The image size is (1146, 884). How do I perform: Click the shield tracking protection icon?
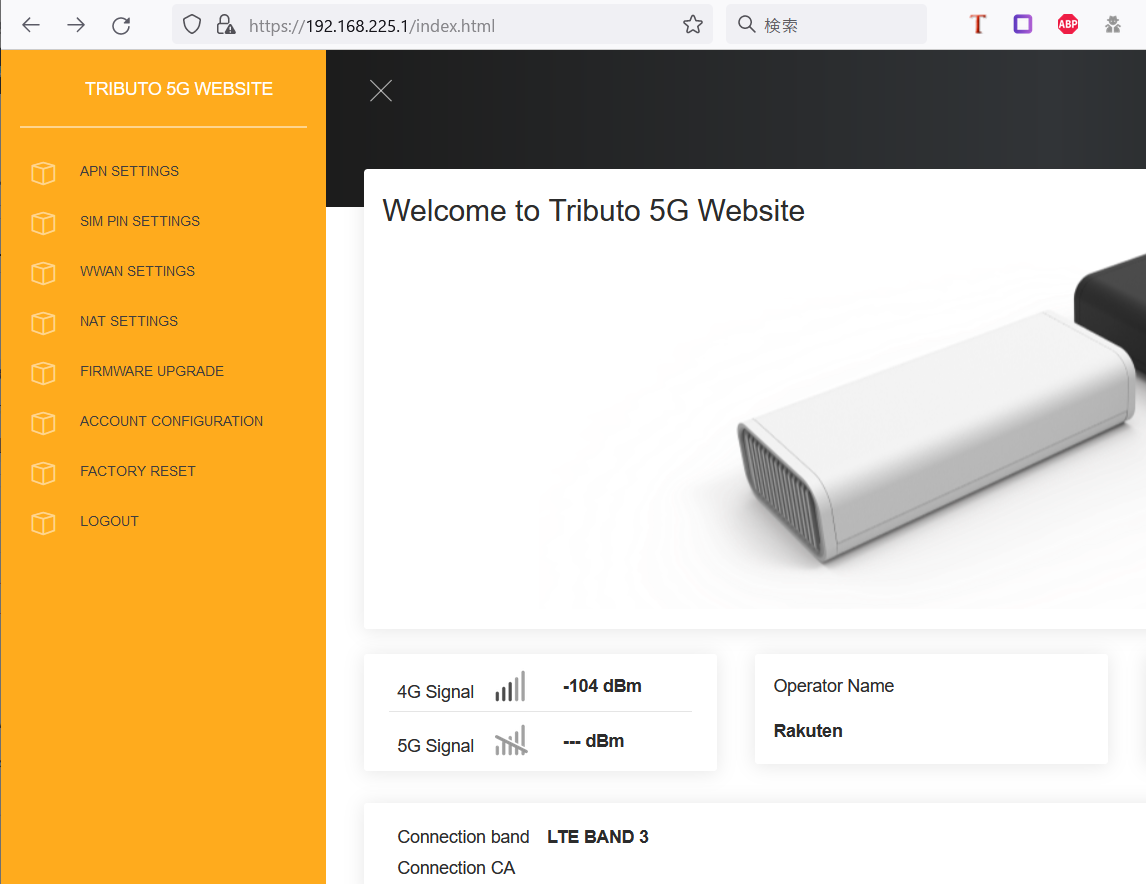(190, 23)
